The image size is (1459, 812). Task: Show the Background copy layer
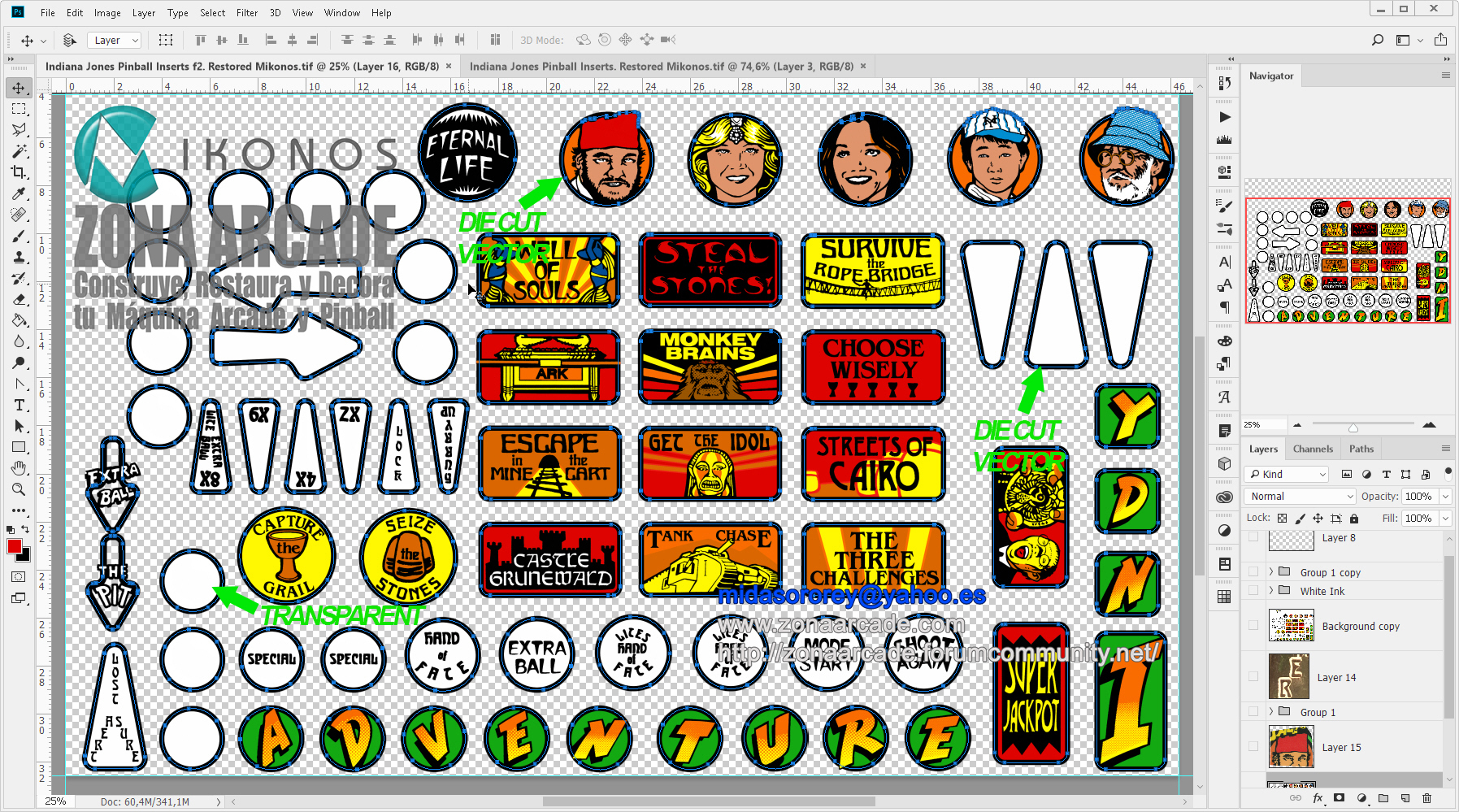[x=1253, y=626]
